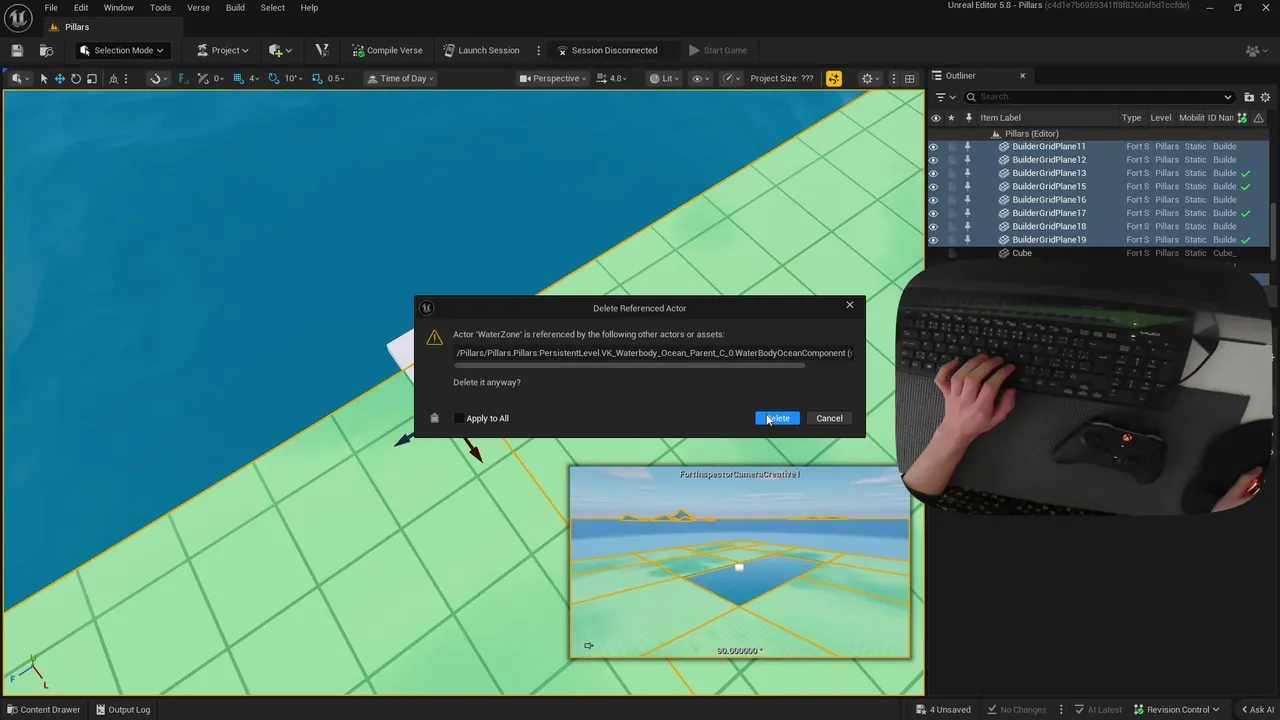Viewport: 1280px width, 720px height.
Task: Open the Time of Day dropdown
Action: click(400, 78)
